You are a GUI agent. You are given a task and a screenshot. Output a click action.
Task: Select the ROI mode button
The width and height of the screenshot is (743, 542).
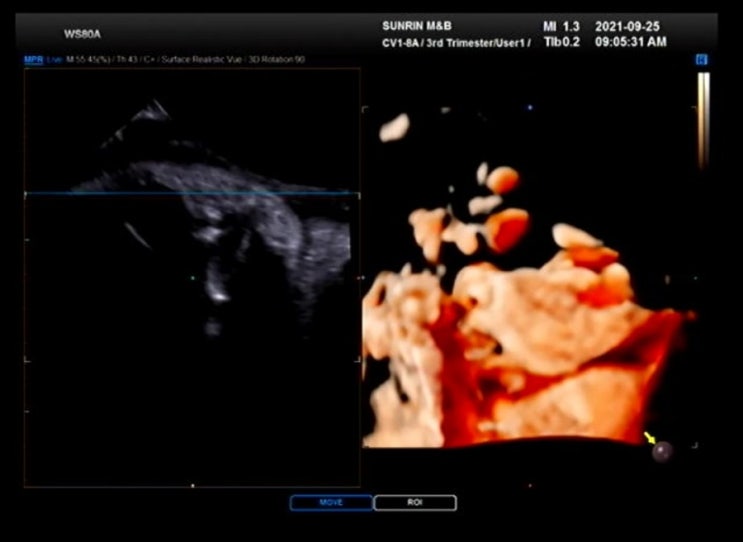(415, 503)
